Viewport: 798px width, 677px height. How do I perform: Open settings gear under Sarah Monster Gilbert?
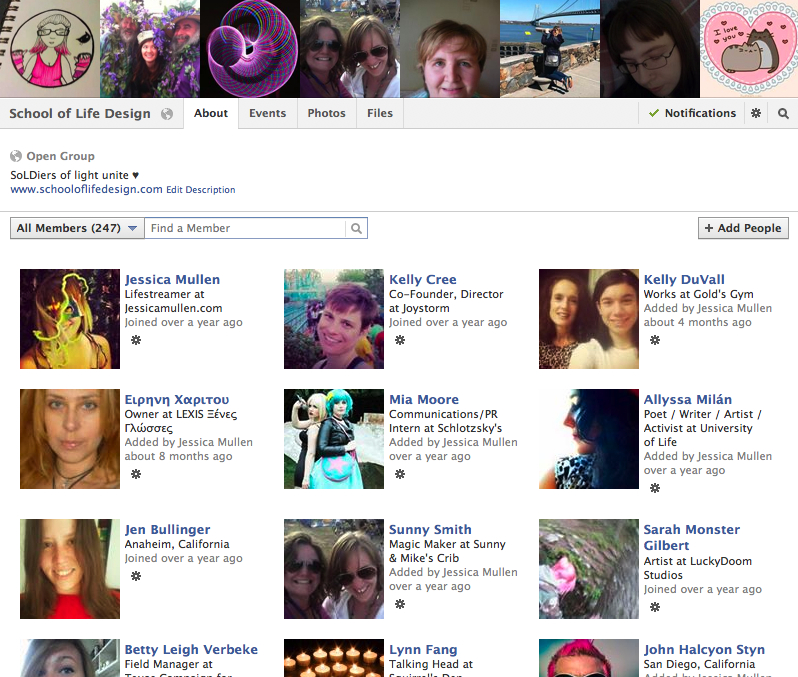point(655,607)
